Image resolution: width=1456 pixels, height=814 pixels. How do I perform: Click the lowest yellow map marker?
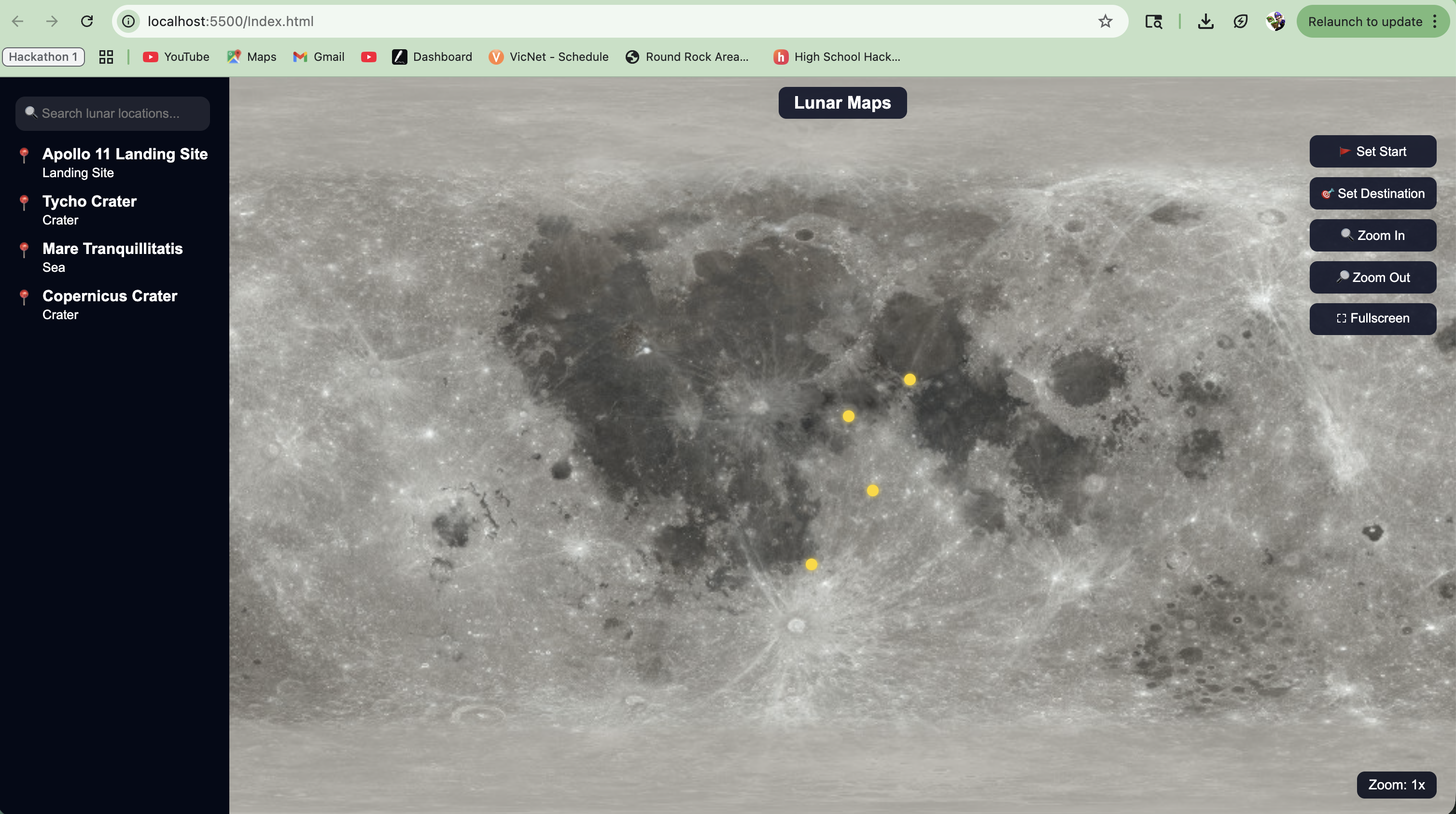pos(811,564)
